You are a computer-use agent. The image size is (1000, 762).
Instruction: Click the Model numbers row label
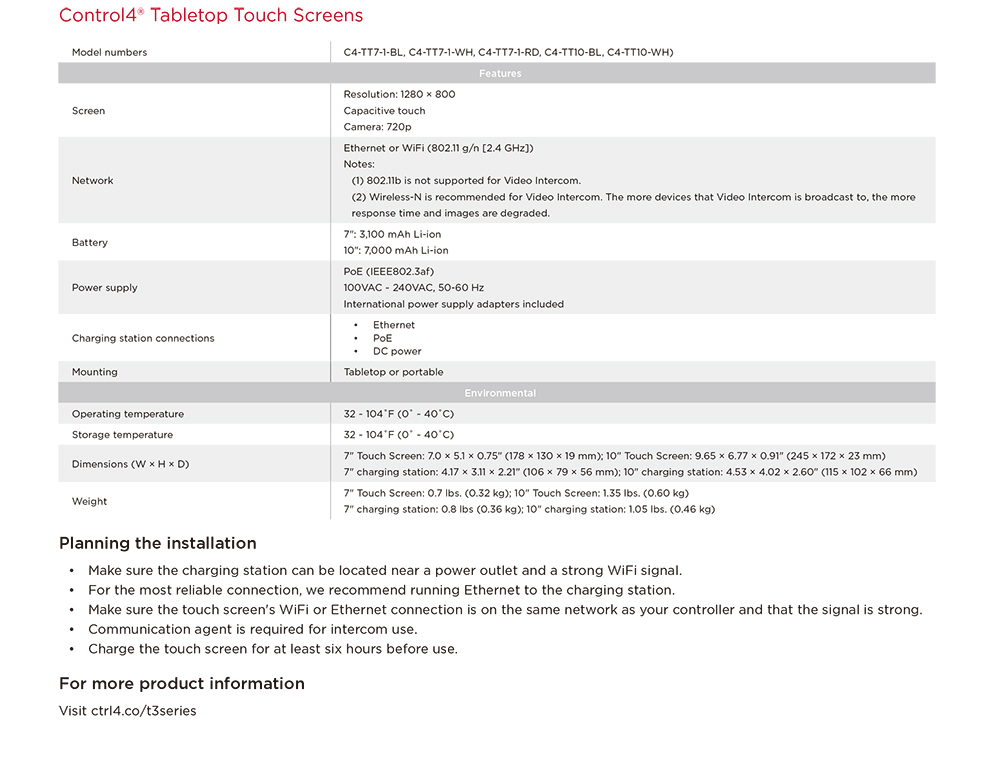click(x=109, y=52)
